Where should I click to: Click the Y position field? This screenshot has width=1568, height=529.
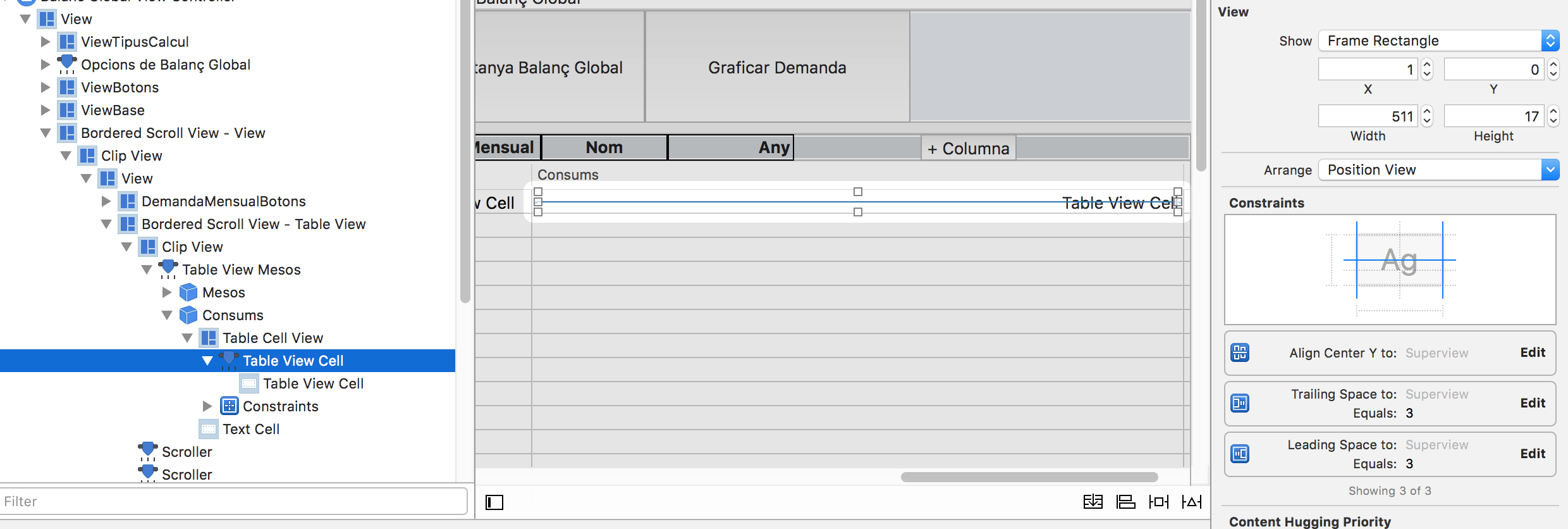(x=1493, y=70)
